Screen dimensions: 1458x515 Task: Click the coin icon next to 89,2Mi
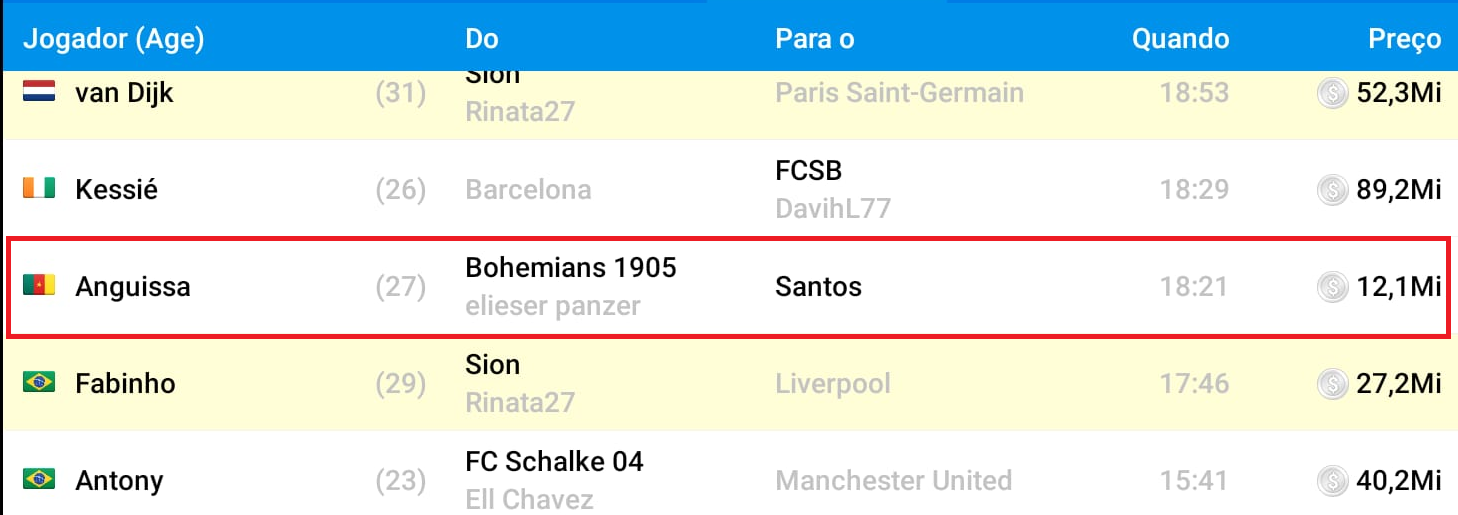tap(1332, 189)
